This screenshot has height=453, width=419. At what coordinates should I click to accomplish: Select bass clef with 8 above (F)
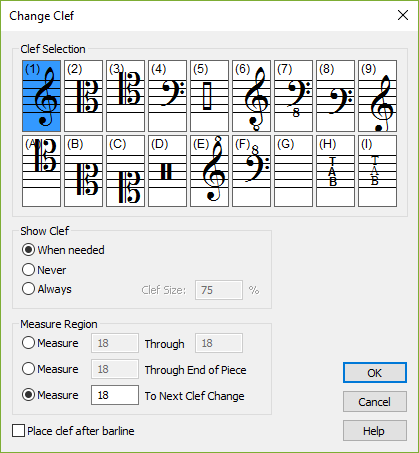[x=251, y=171]
